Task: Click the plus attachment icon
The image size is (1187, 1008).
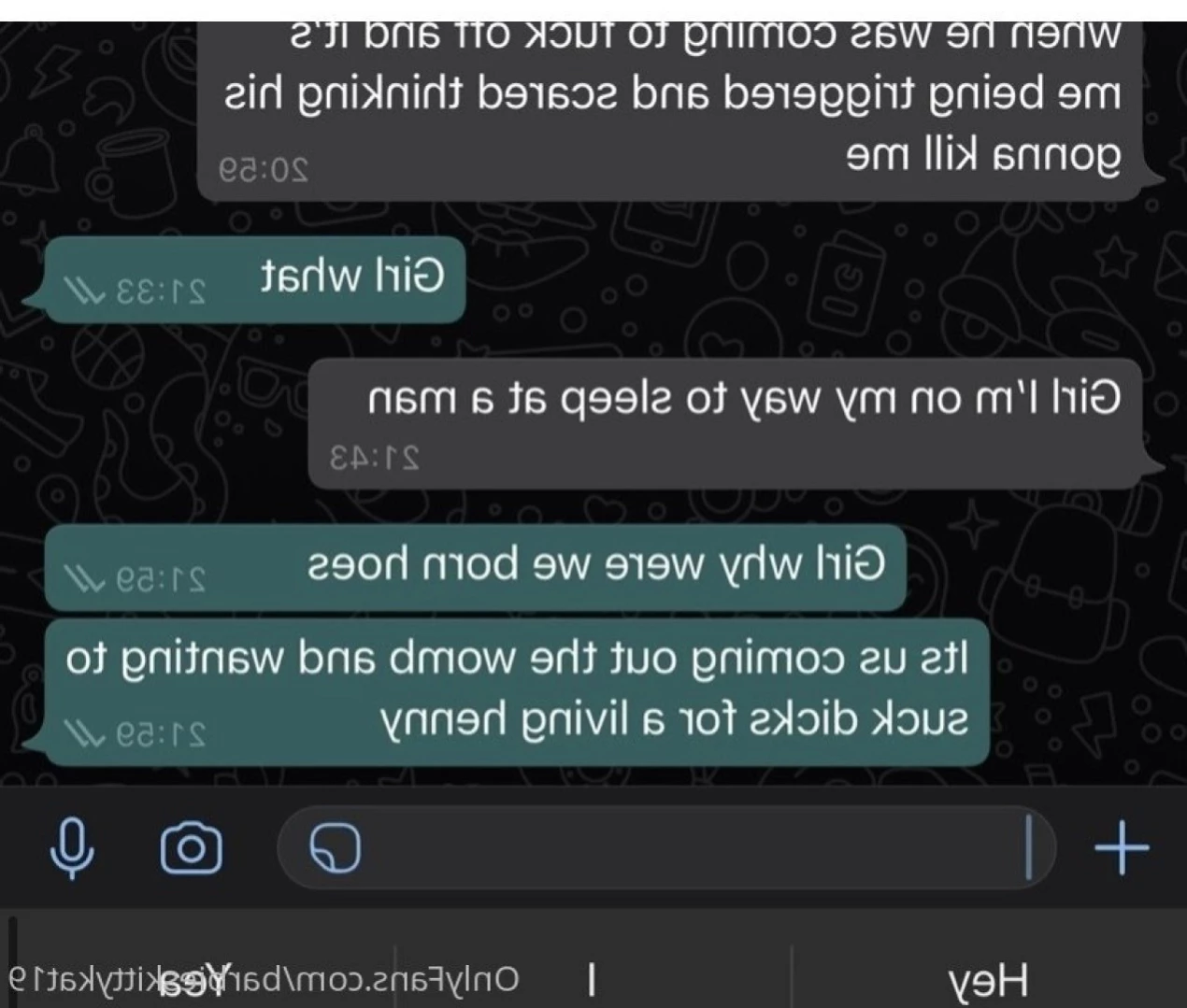Action: [x=1122, y=848]
